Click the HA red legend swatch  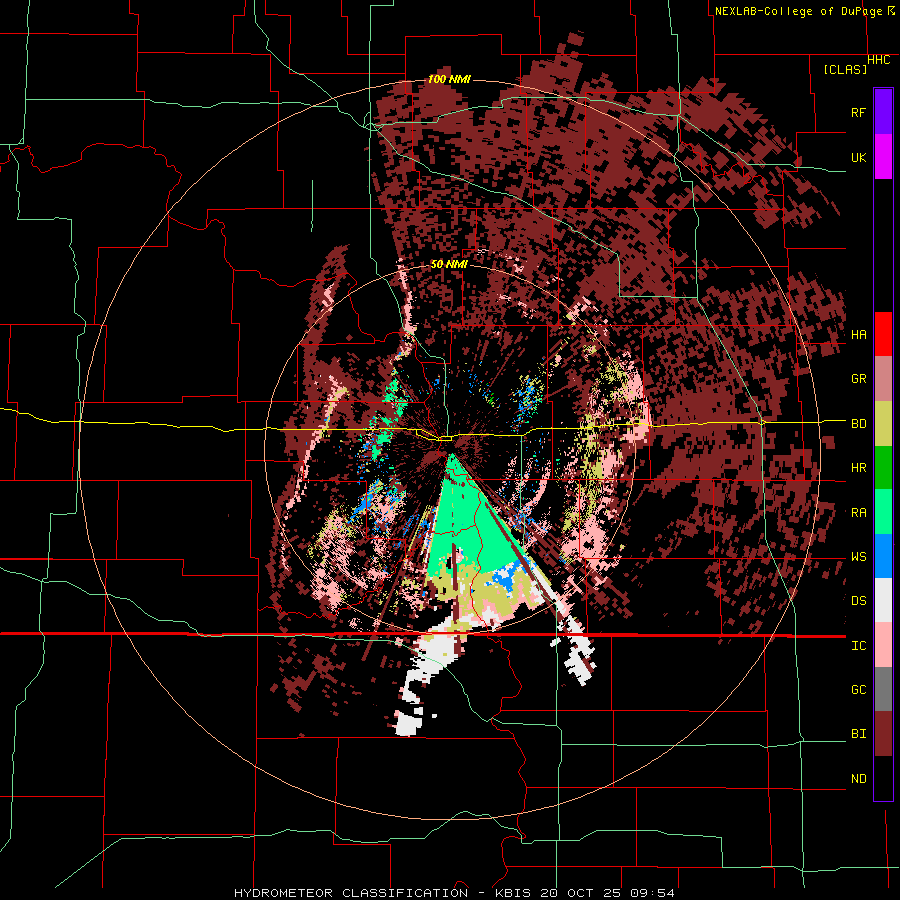883,334
